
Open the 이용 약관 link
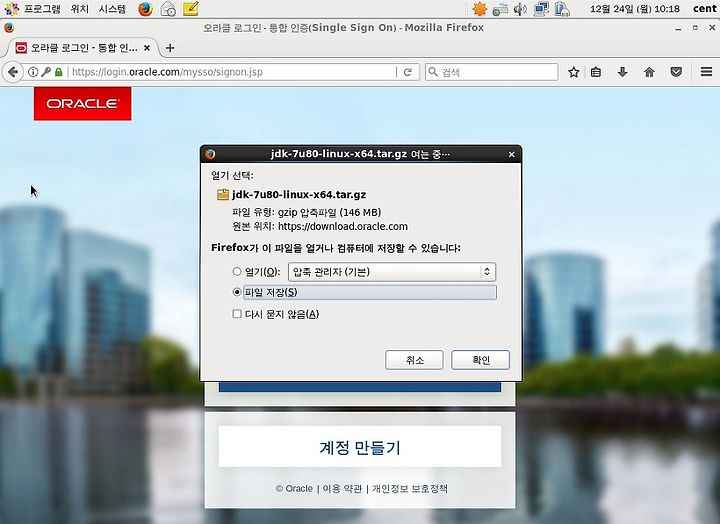pos(342,489)
